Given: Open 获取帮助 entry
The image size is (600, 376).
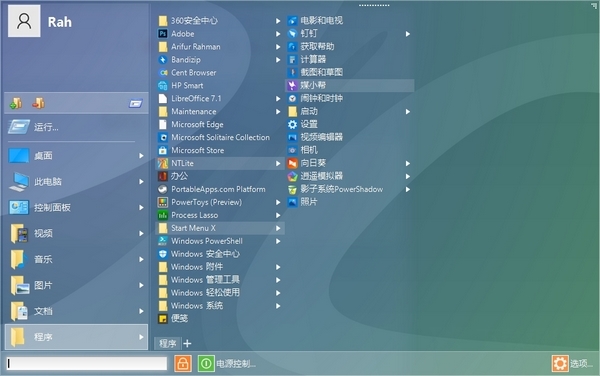Looking at the screenshot, I should [x=350, y=47].
